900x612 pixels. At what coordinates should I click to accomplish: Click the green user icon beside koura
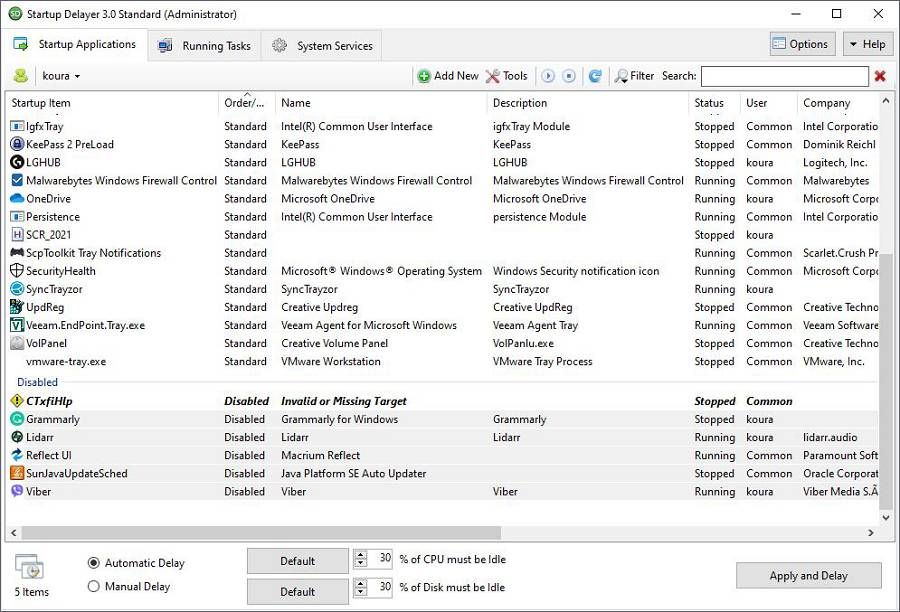19,75
